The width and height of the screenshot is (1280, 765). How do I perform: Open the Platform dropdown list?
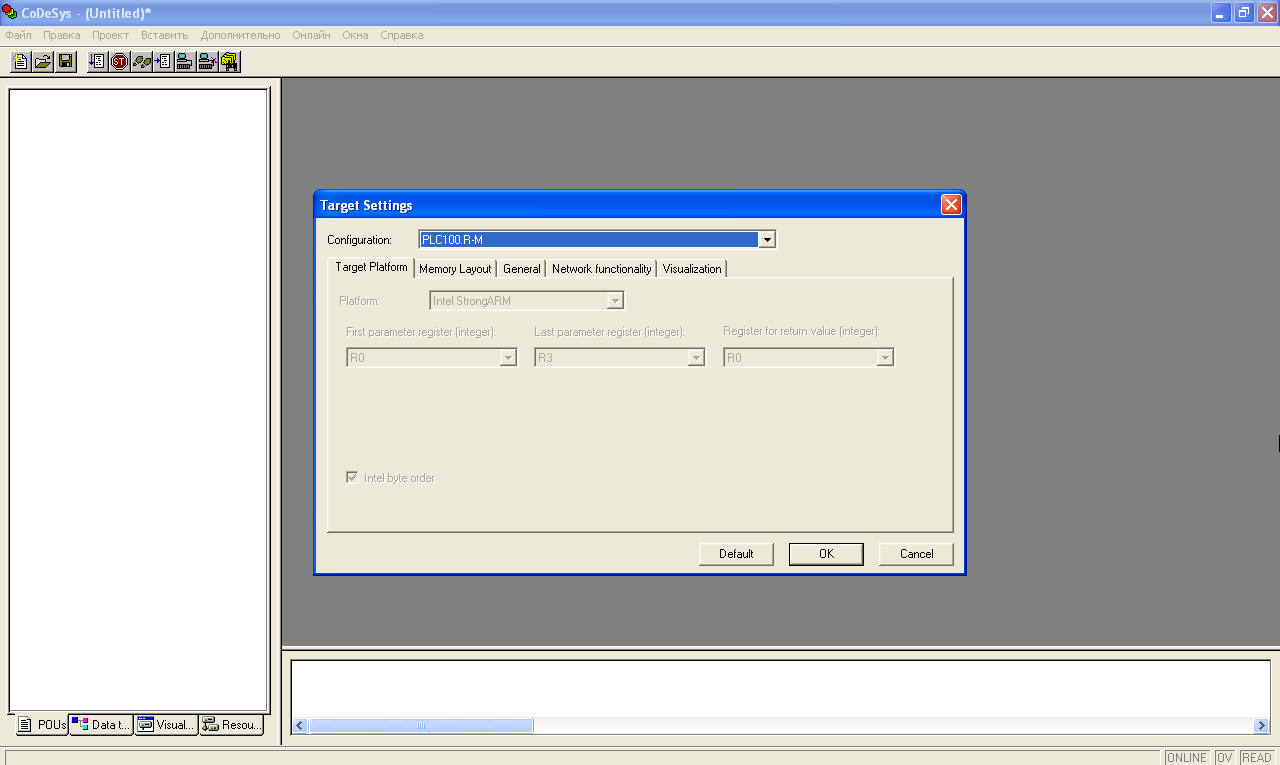(x=616, y=301)
